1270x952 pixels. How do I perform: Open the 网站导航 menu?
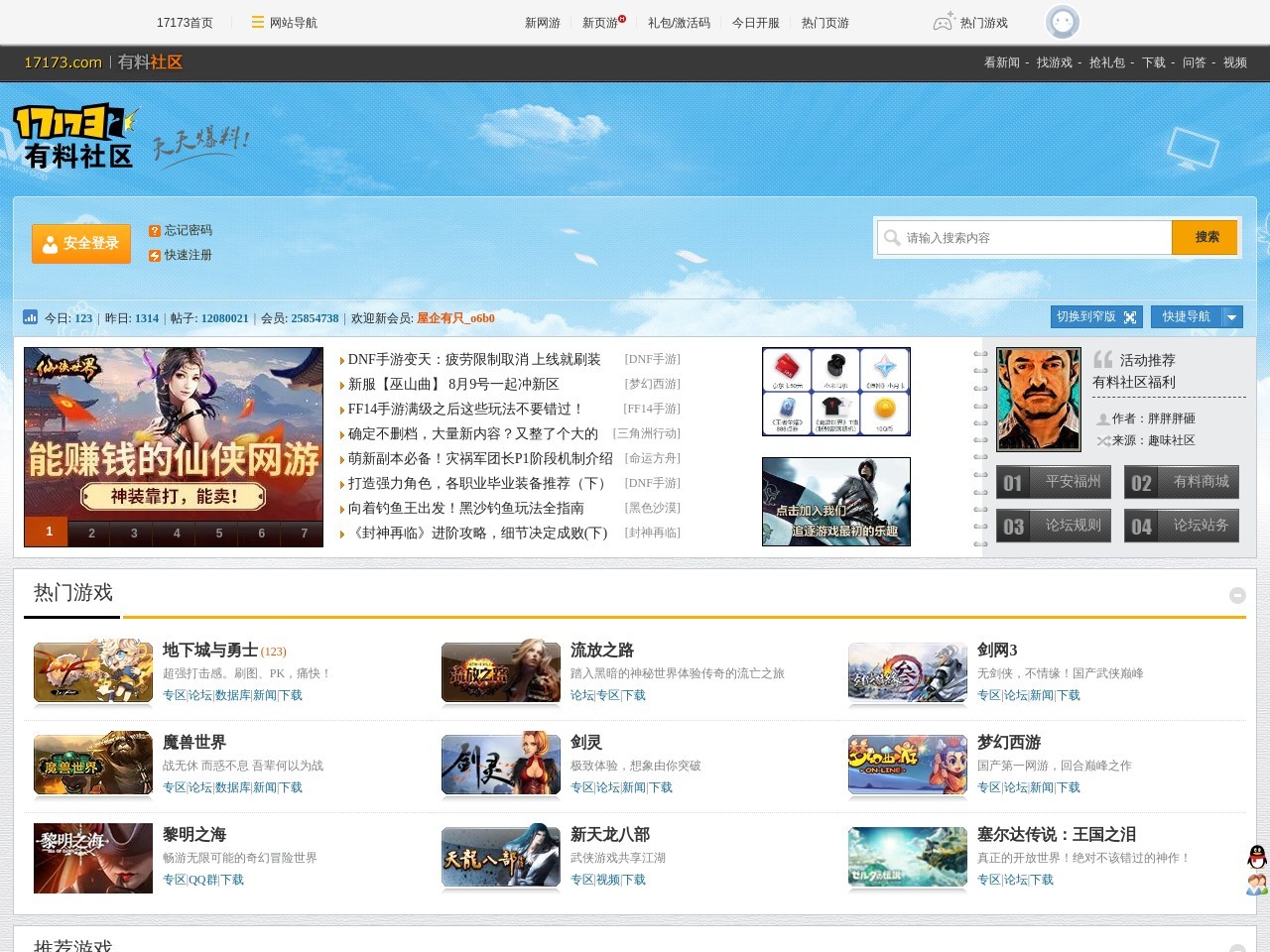pyautogui.click(x=284, y=23)
